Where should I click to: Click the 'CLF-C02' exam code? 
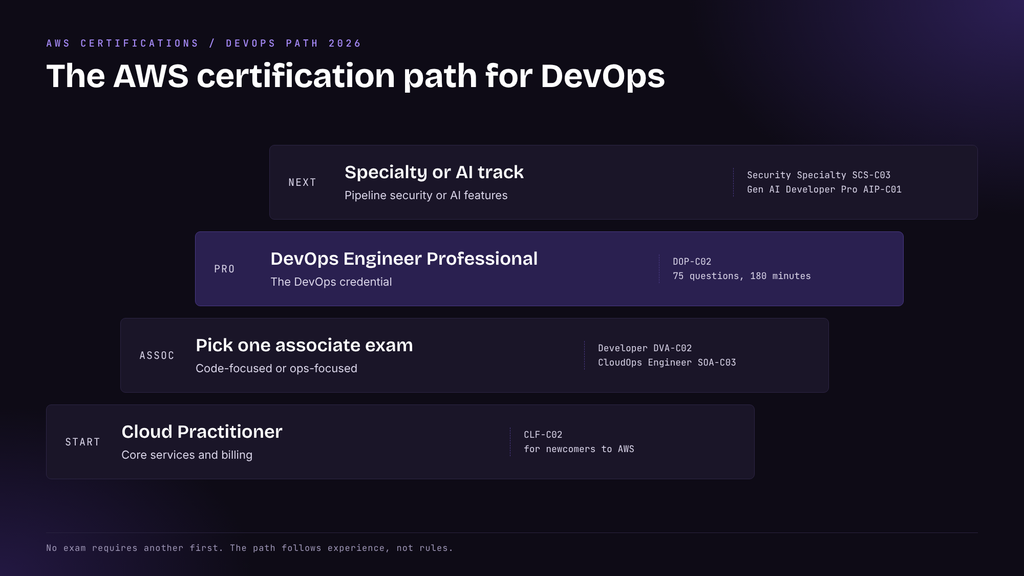click(543, 434)
